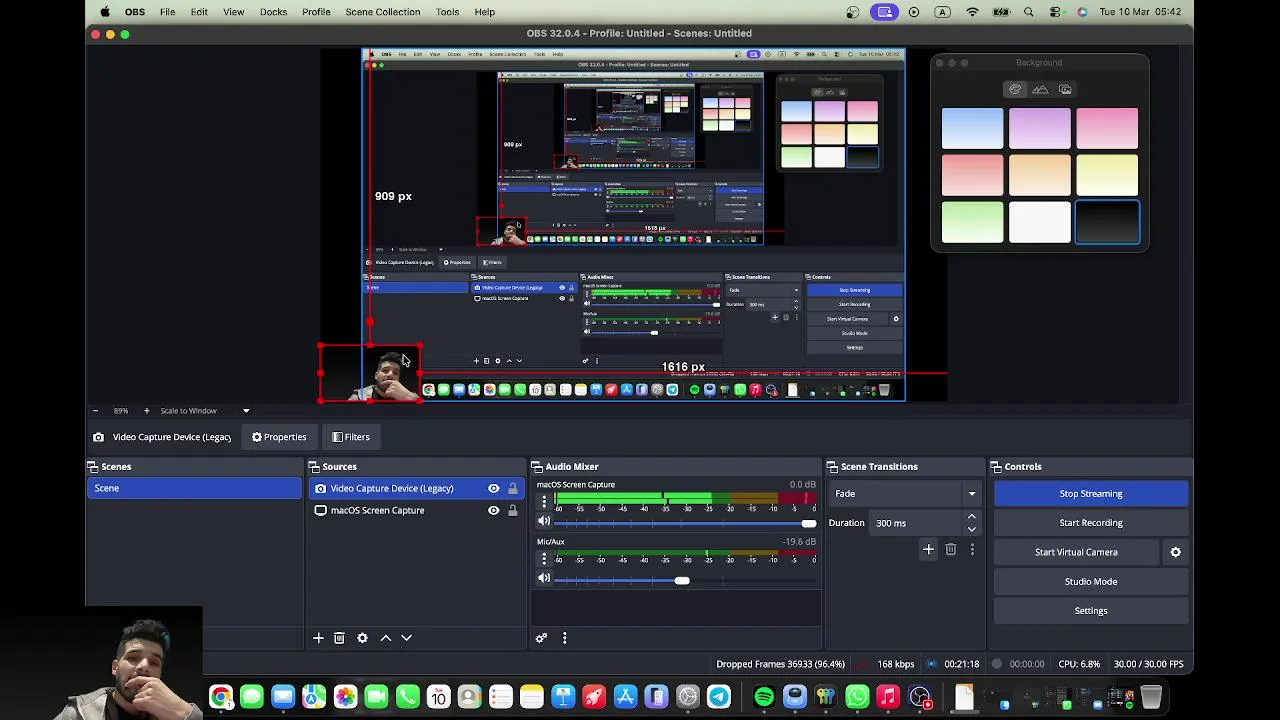Select photo gallery tab in Background window
The image size is (1280, 720).
pos(1065,90)
